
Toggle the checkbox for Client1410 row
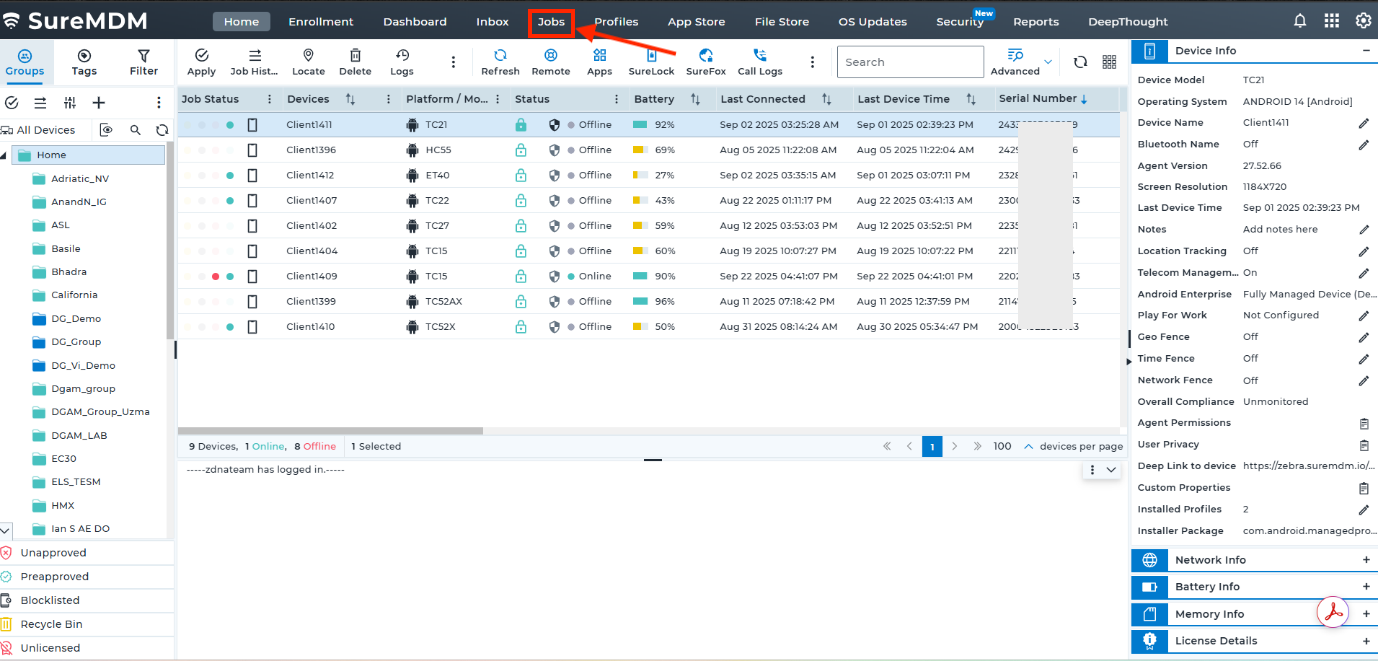coord(253,327)
